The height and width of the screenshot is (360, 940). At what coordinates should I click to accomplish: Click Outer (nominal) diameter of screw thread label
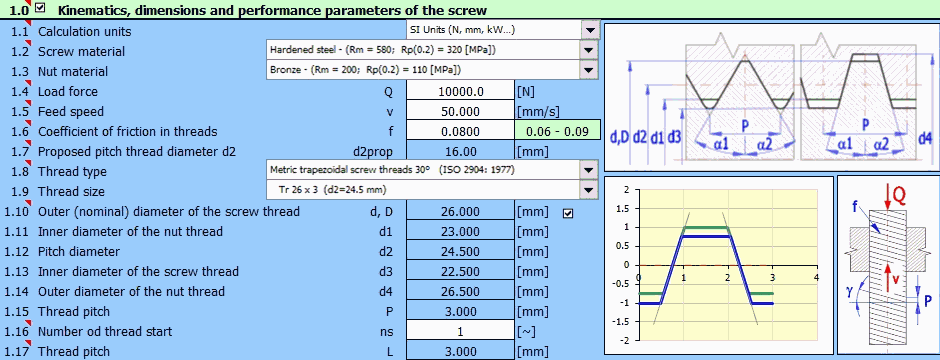pyautogui.click(x=169, y=211)
